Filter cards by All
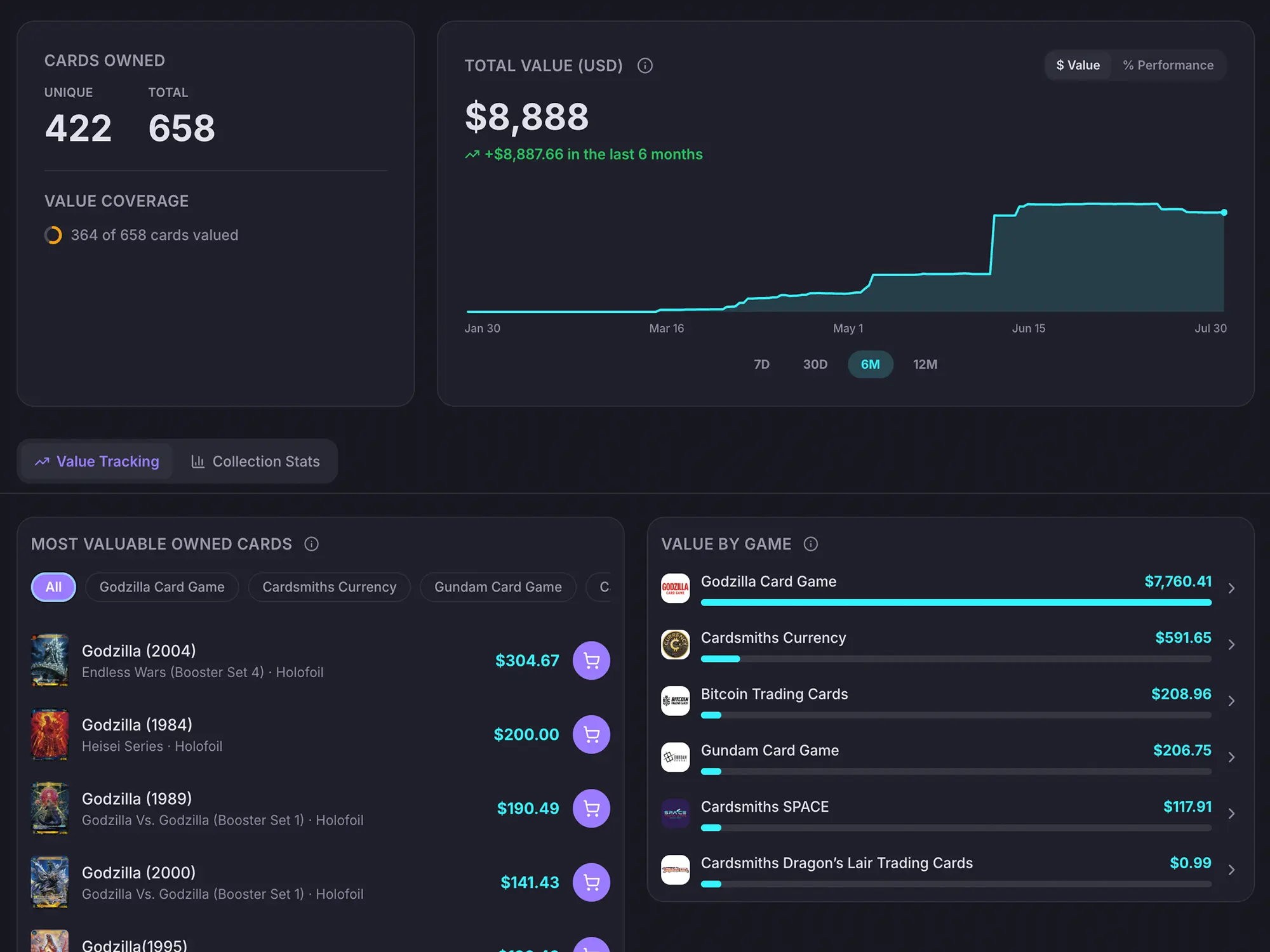This screenshot has height=952, width=1270. 53,587
